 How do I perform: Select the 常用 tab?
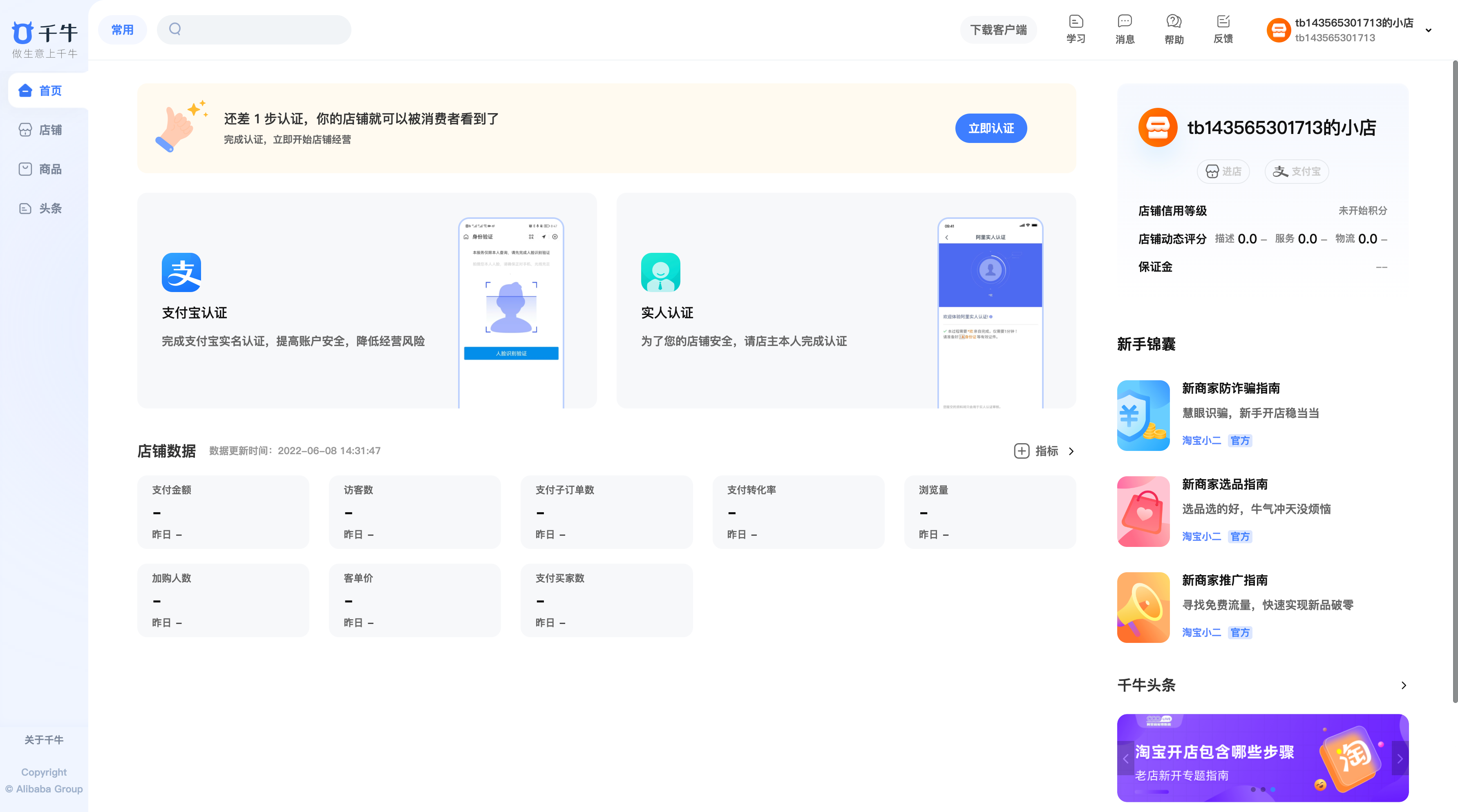click(x=122, y=29)
